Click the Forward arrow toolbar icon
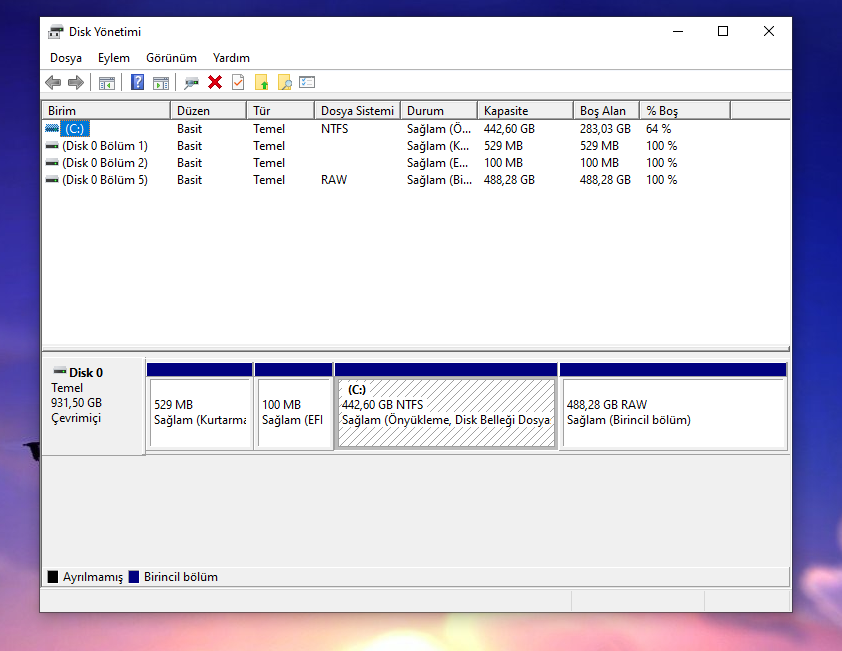The width and height of the screenshot is (842, 651). (75, 82)
